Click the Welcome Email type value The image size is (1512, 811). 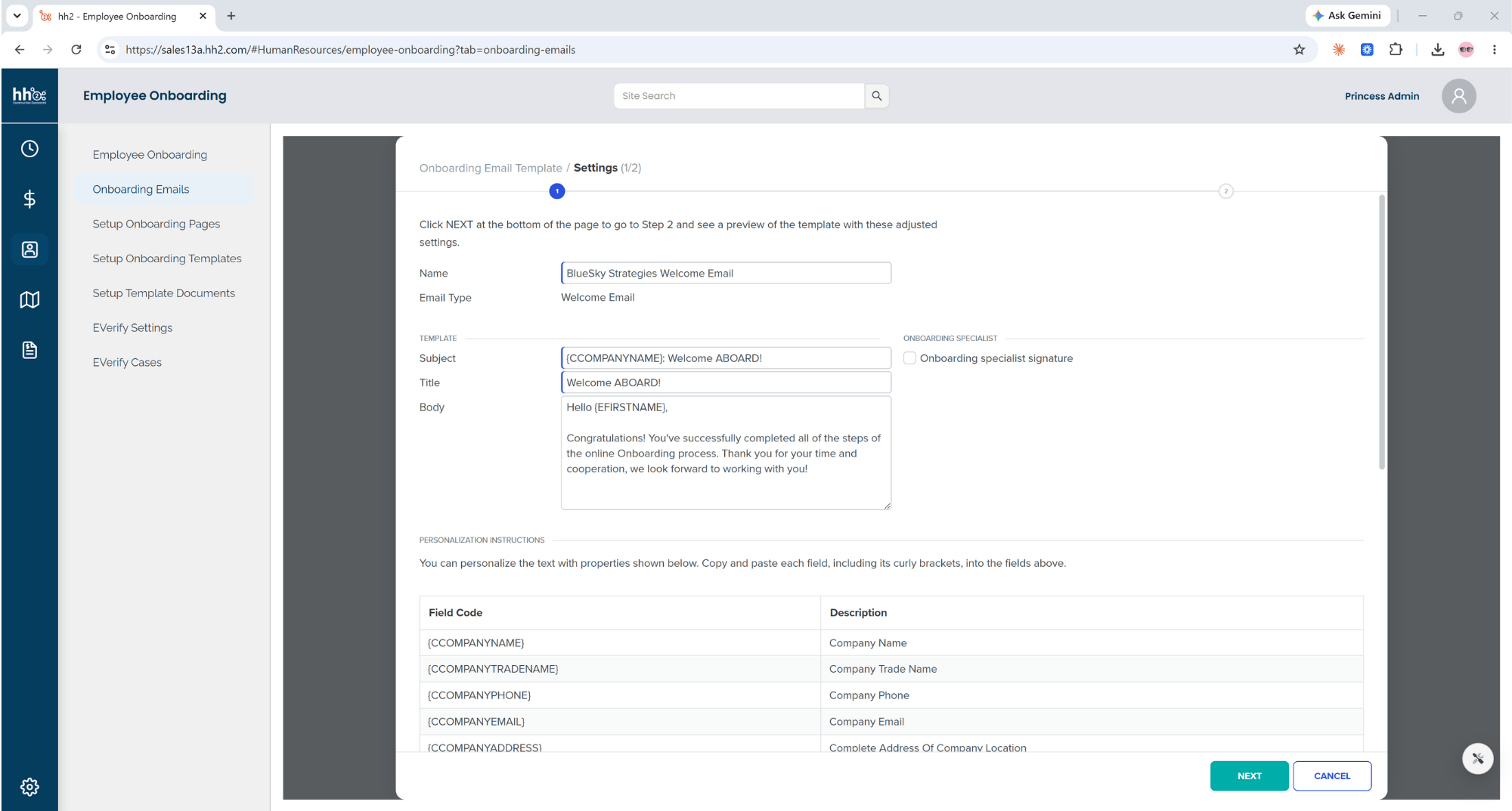pos(597,298)
